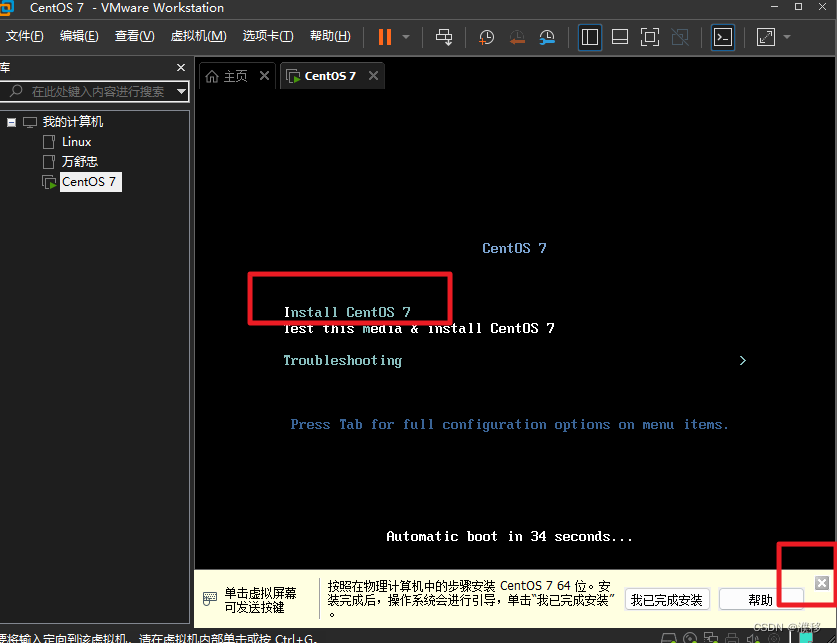Click the CentOS 7 boot screen title

[514, 248]
